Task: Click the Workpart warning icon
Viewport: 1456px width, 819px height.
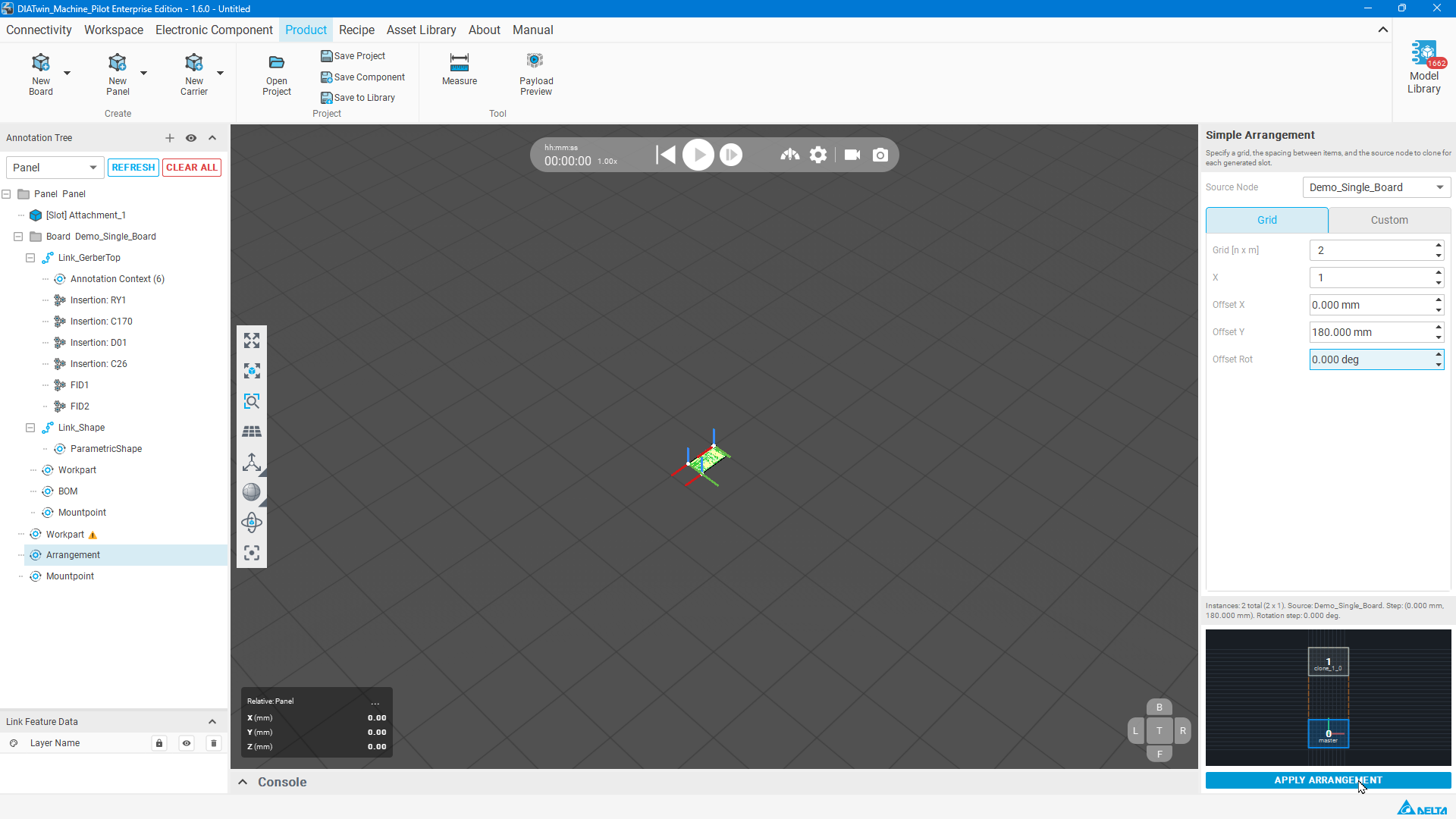Action: [93, 535]
